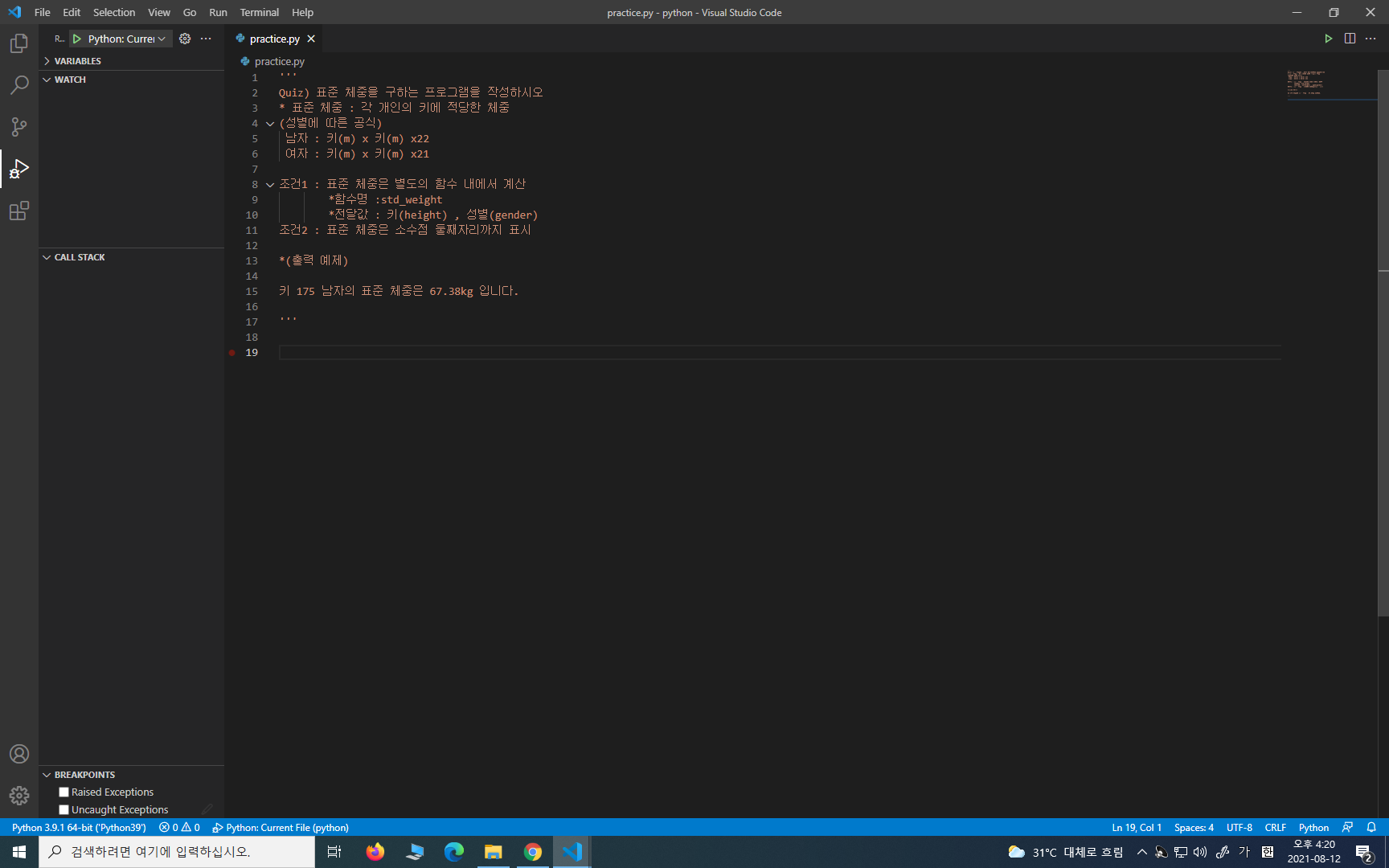Viewport: 1389px width, 868px height.
Task: Change language mode via Python status item
Action: coord(1314,827)
